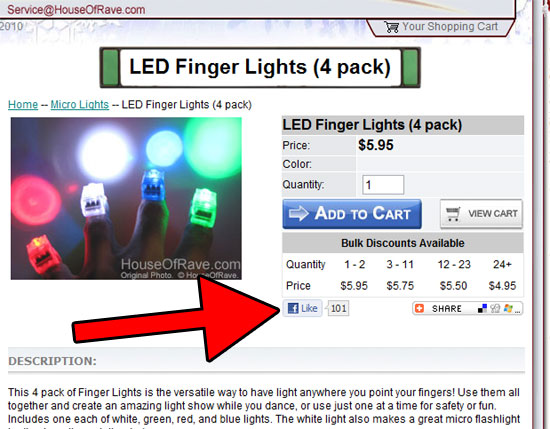Share via the Delicious icon
Viewport: 550px width, 429px height.
coord(483,308)
